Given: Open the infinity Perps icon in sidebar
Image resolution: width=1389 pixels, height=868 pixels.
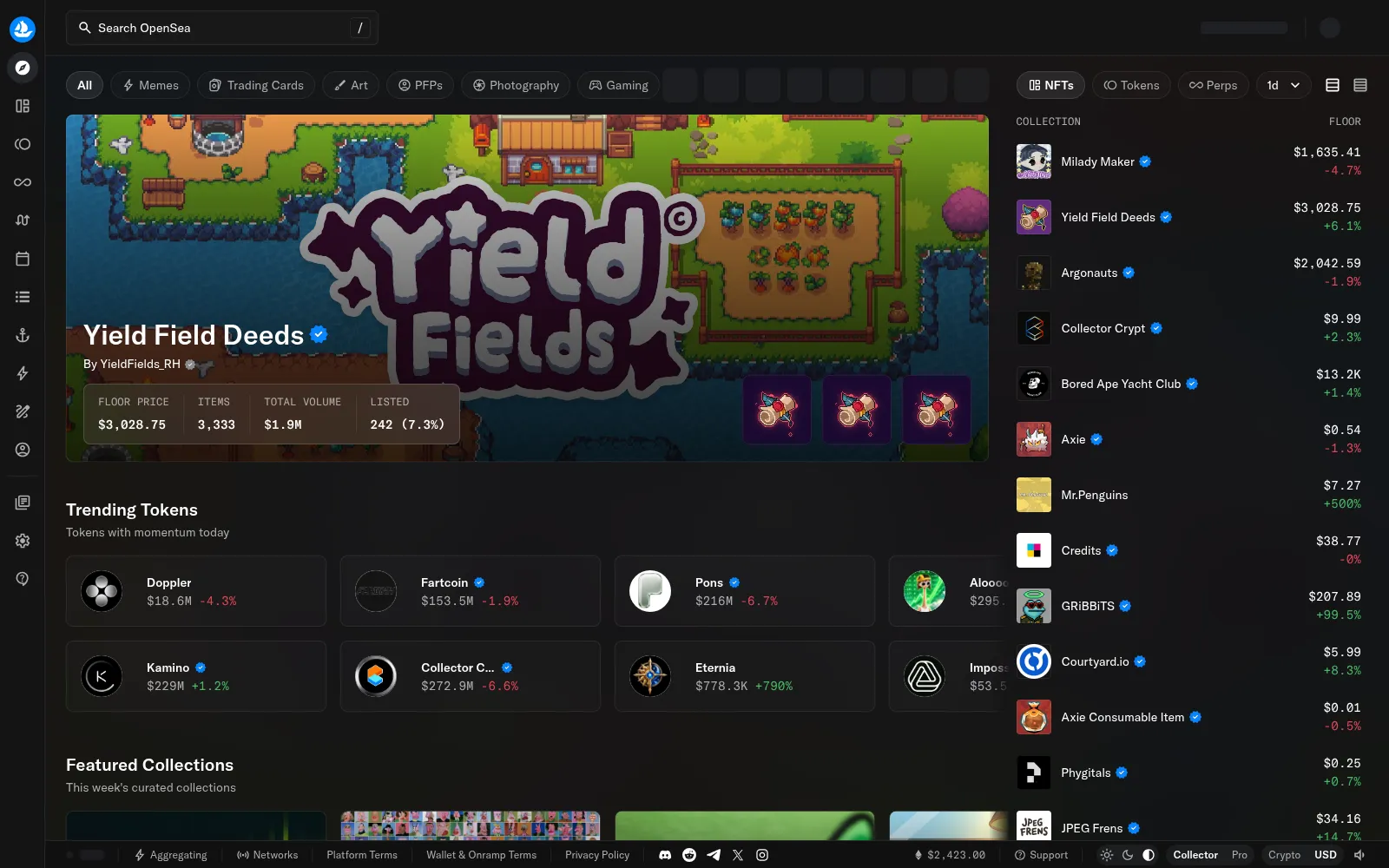Looking at the screenshot, I should [23, 182].
